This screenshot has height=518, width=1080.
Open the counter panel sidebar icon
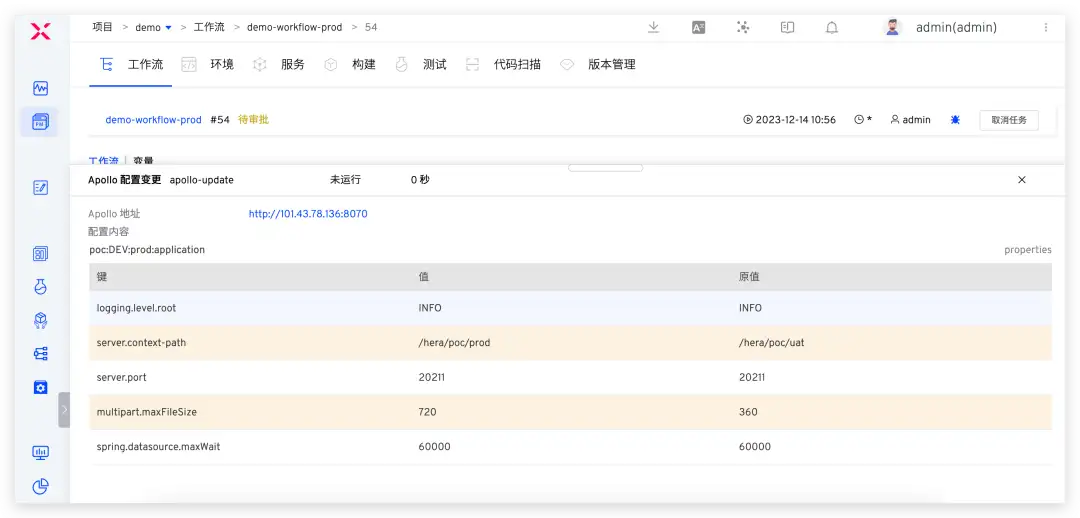41,253
